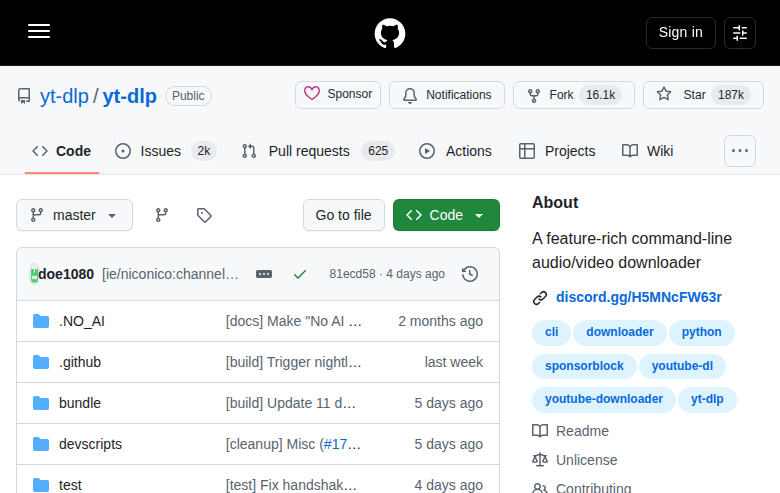780x493 pixels.
Task: Open the .github folder
Action: coord(80,362)
